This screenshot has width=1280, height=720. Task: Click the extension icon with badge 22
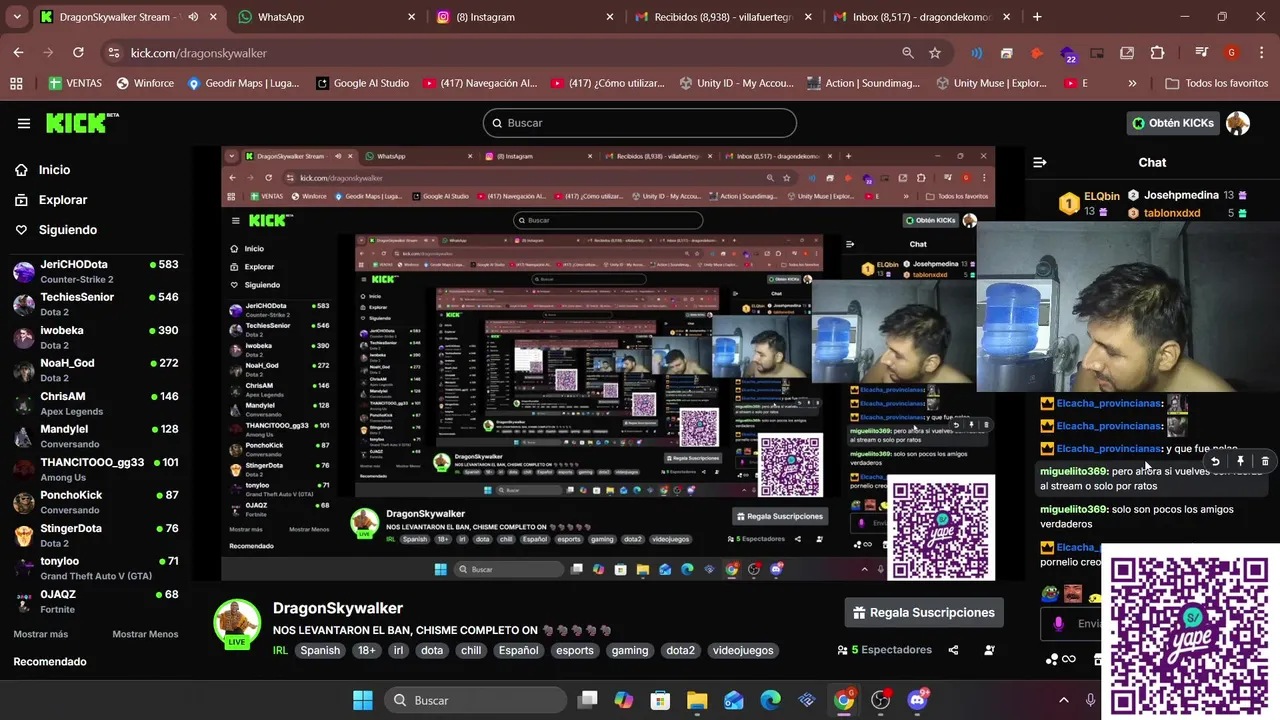(x=1068, y=54)
